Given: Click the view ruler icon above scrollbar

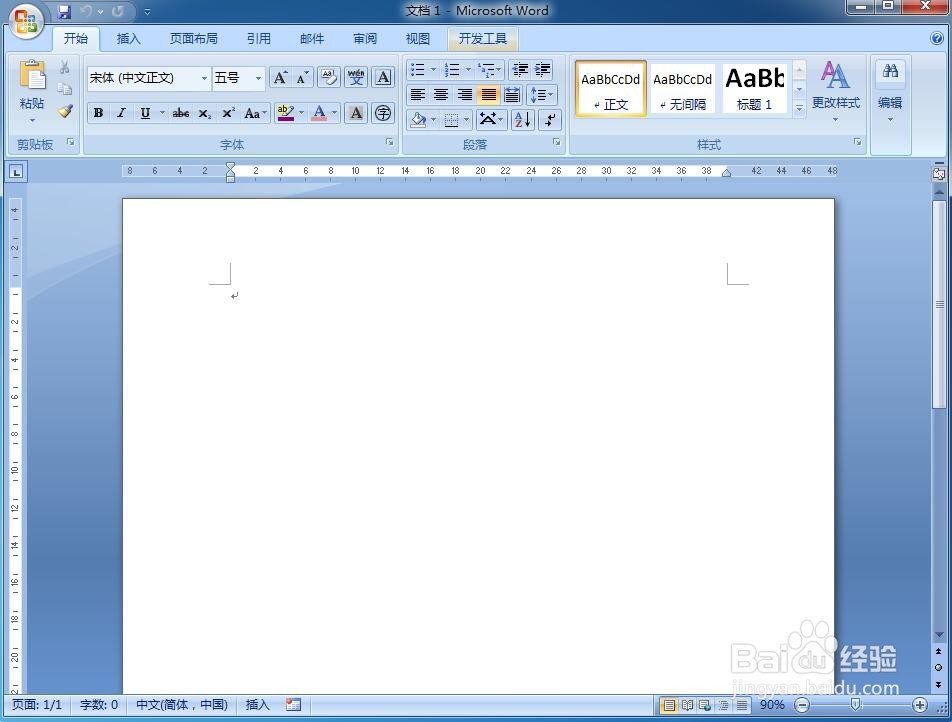Looking at the screenshot, I should click(x=939, y=174).
